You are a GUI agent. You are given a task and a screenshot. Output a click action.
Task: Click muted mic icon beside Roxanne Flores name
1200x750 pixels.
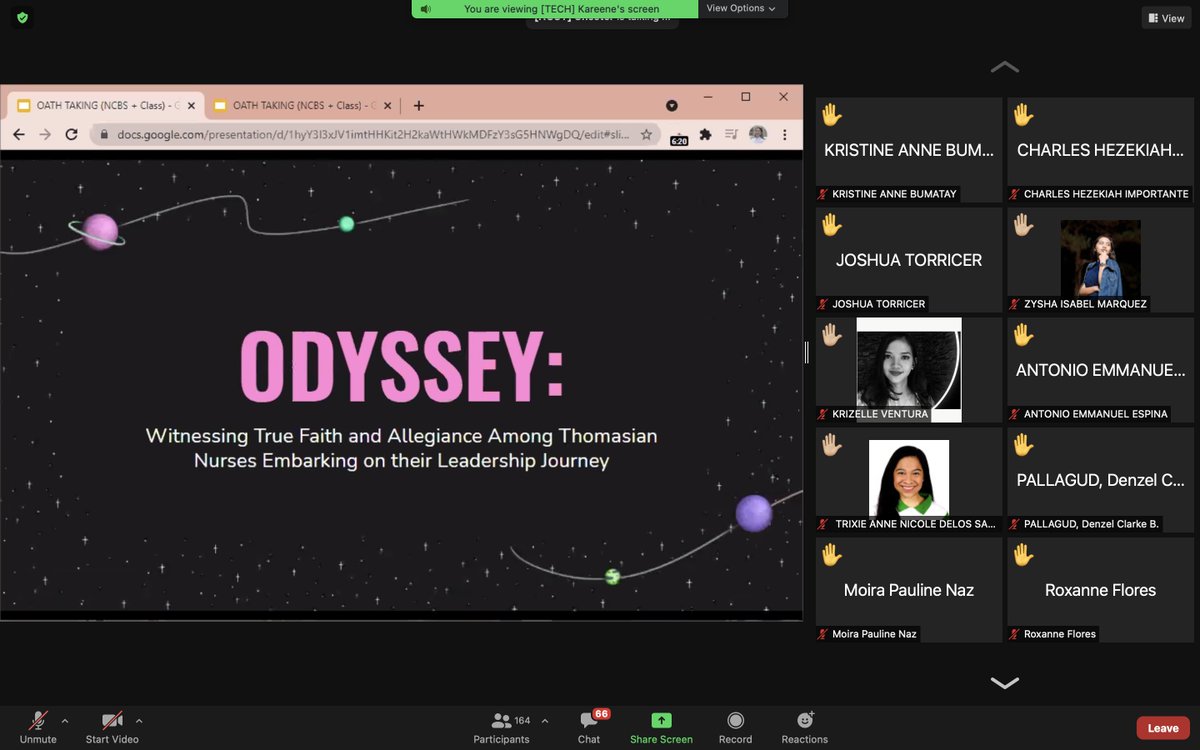(1015, 634)
